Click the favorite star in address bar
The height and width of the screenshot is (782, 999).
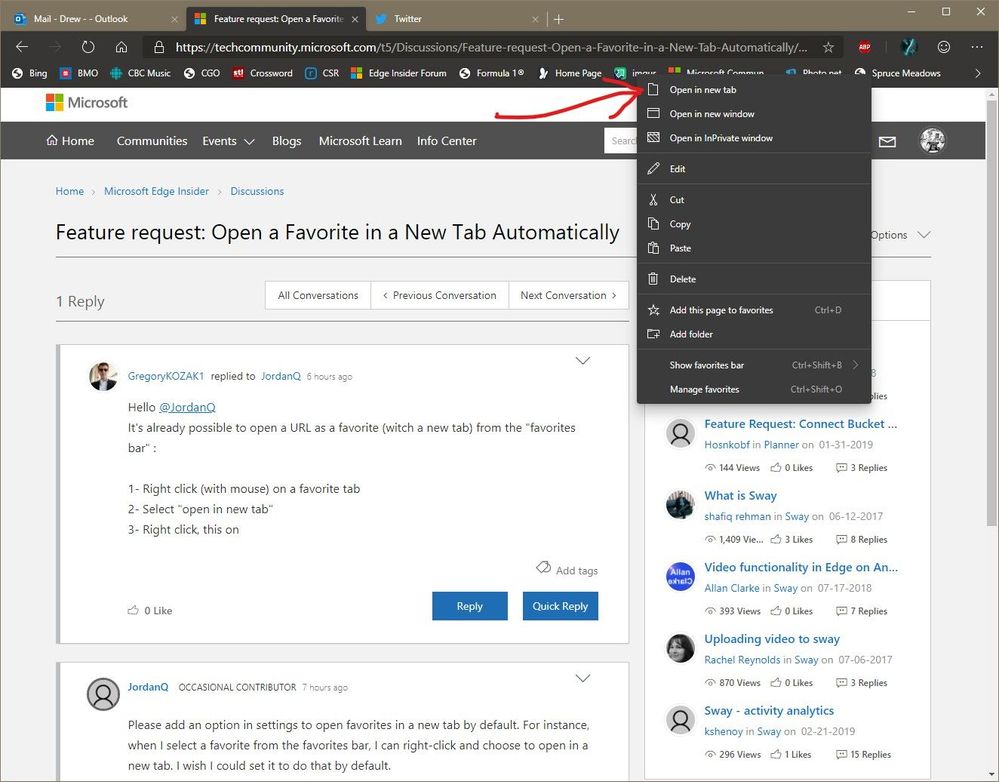[x=828, y=47]
